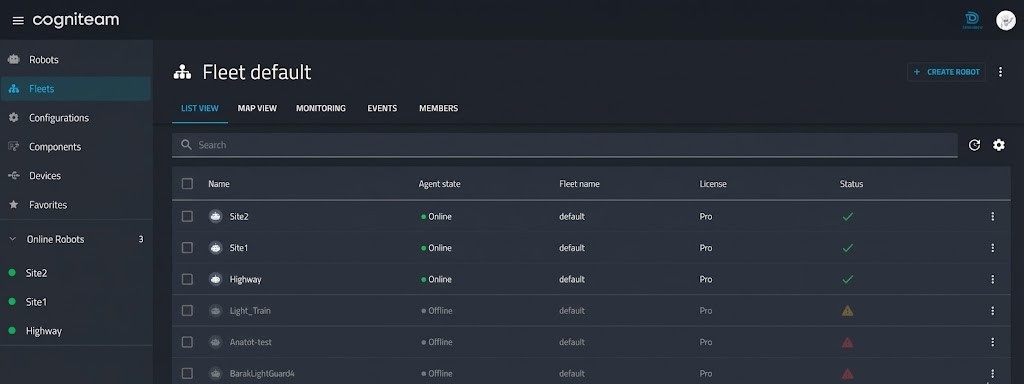Sort by the Status column header

852,184
